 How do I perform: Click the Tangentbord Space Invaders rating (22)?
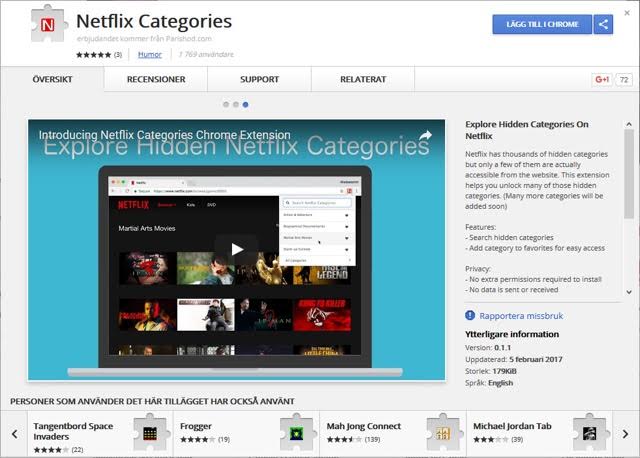58,449
